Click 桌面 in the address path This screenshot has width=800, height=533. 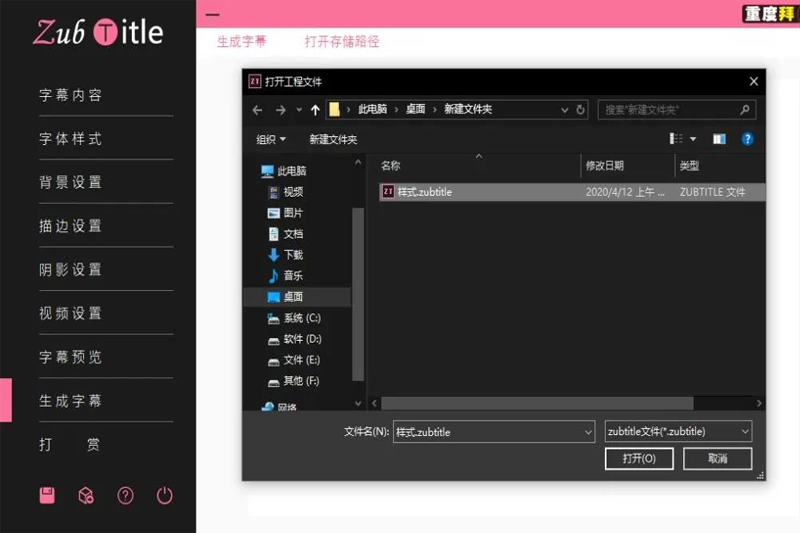415,109
